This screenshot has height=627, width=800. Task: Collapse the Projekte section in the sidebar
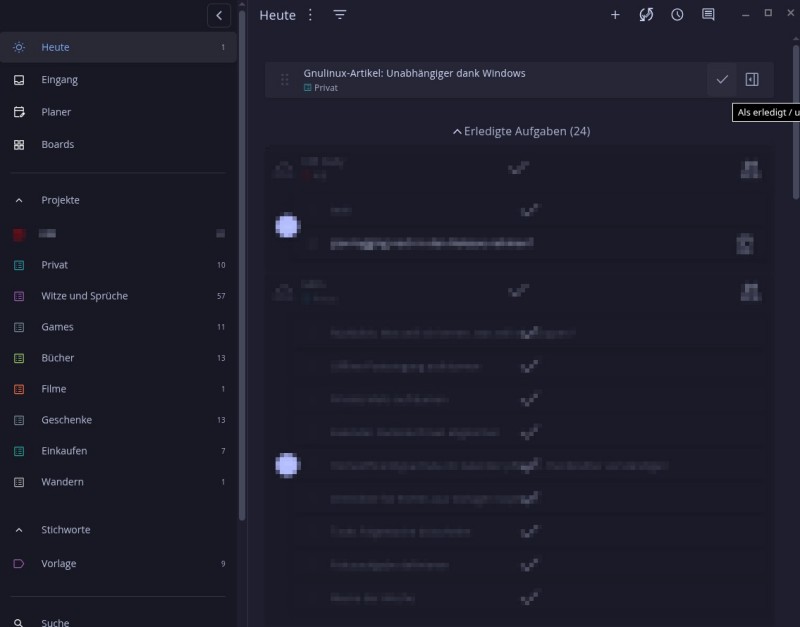(x=19, y=200)
